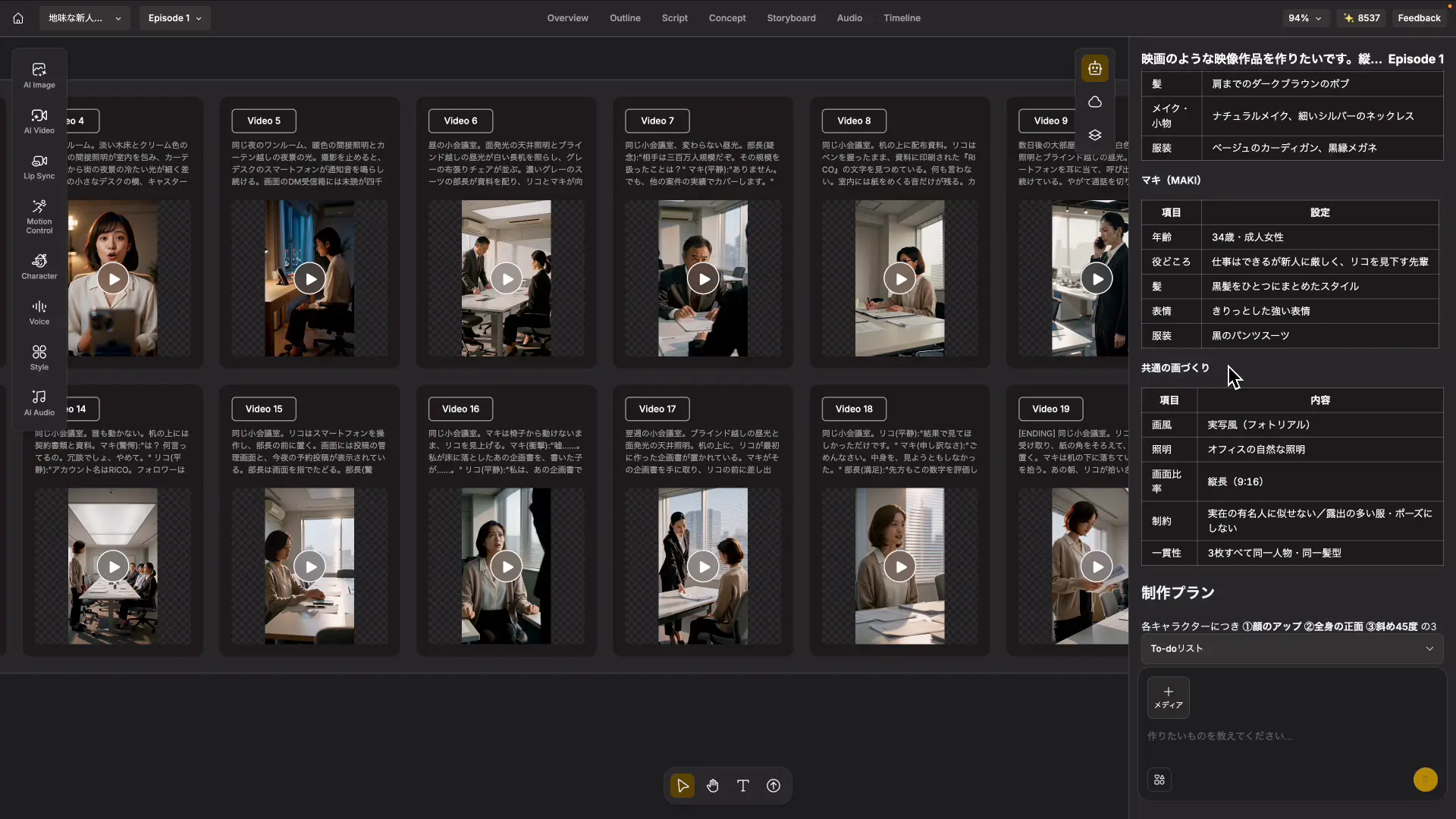Open the Character panel

click(39, 266)
